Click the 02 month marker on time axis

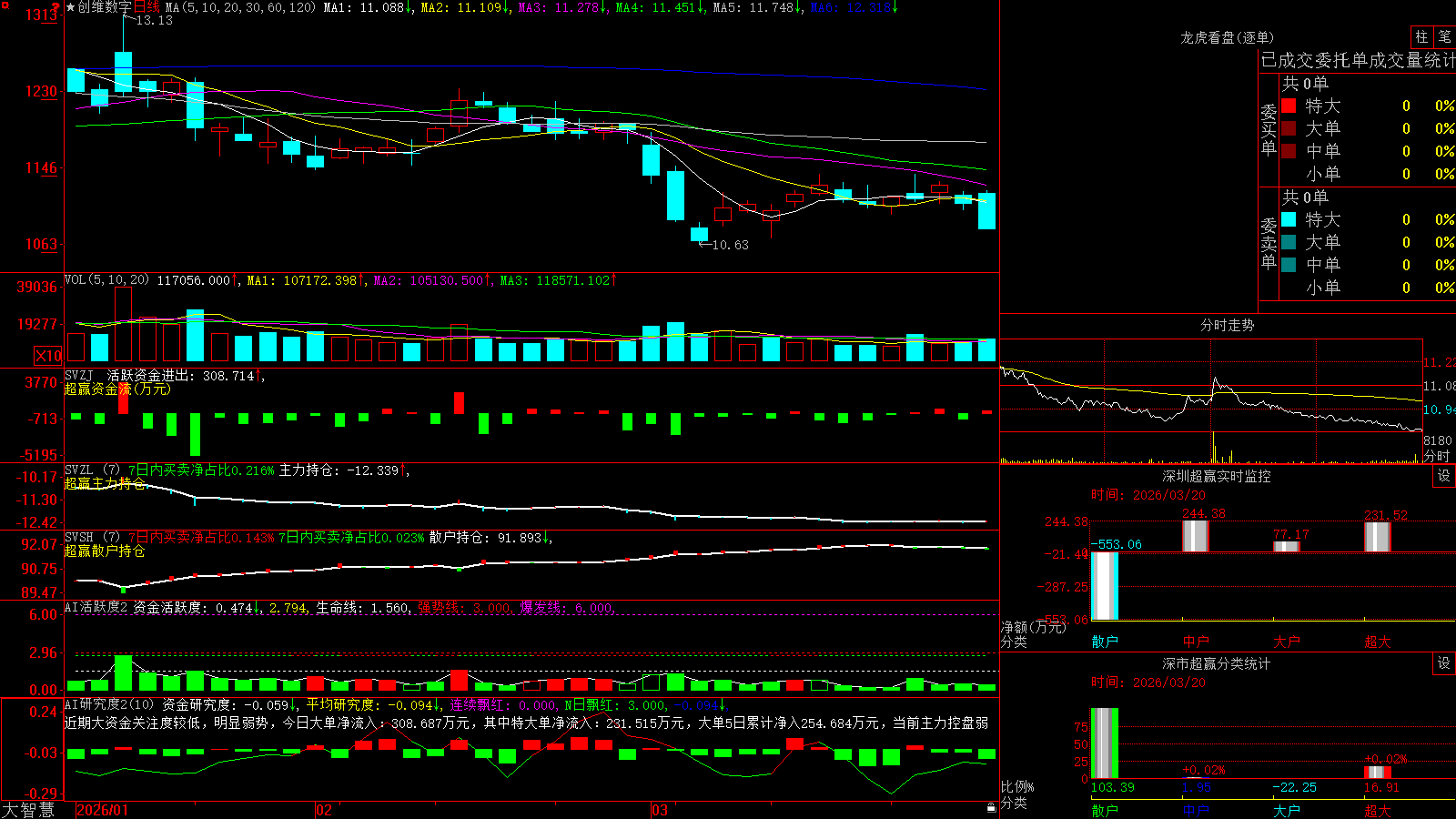point(323,810)
